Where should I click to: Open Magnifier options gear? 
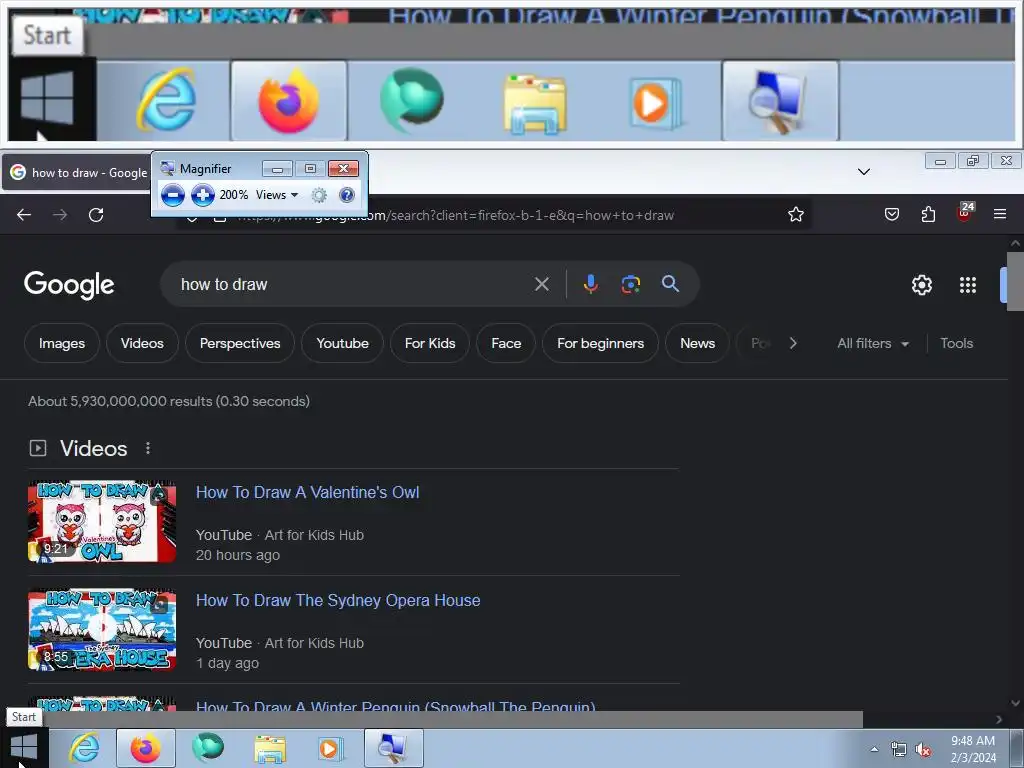tap(319, 195)
